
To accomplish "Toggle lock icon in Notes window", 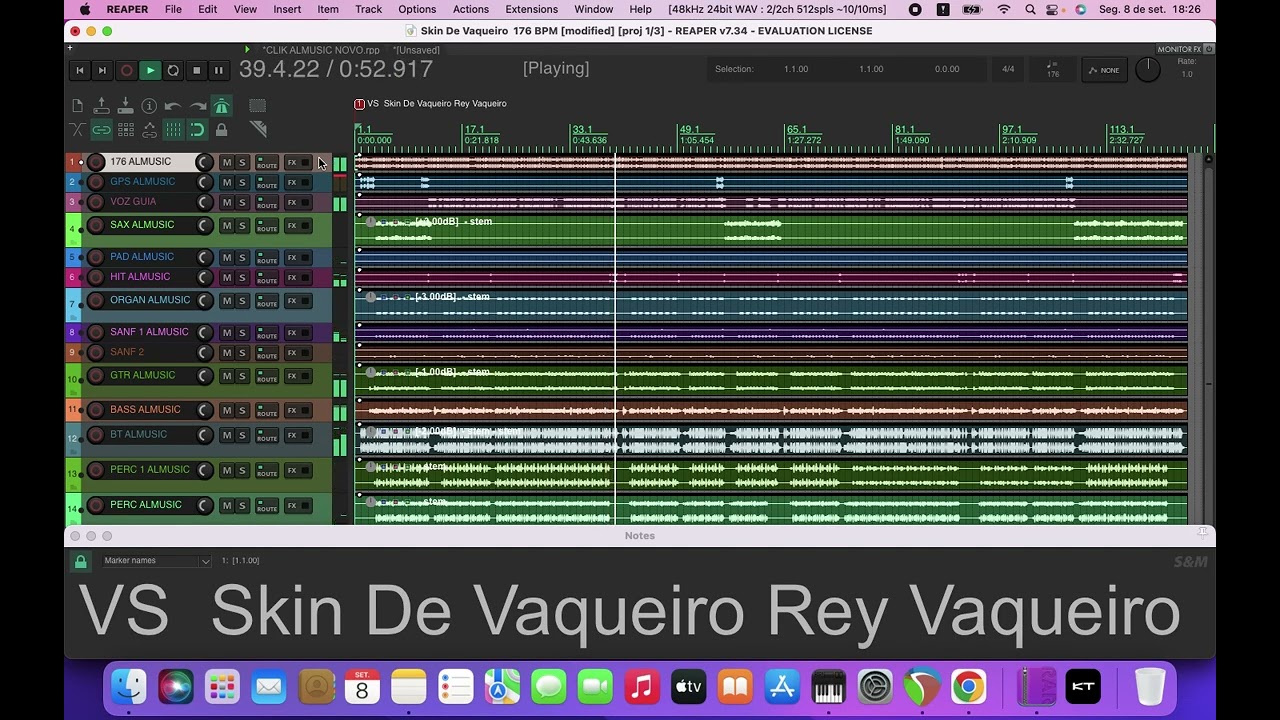I will click(x=81, y=562).
